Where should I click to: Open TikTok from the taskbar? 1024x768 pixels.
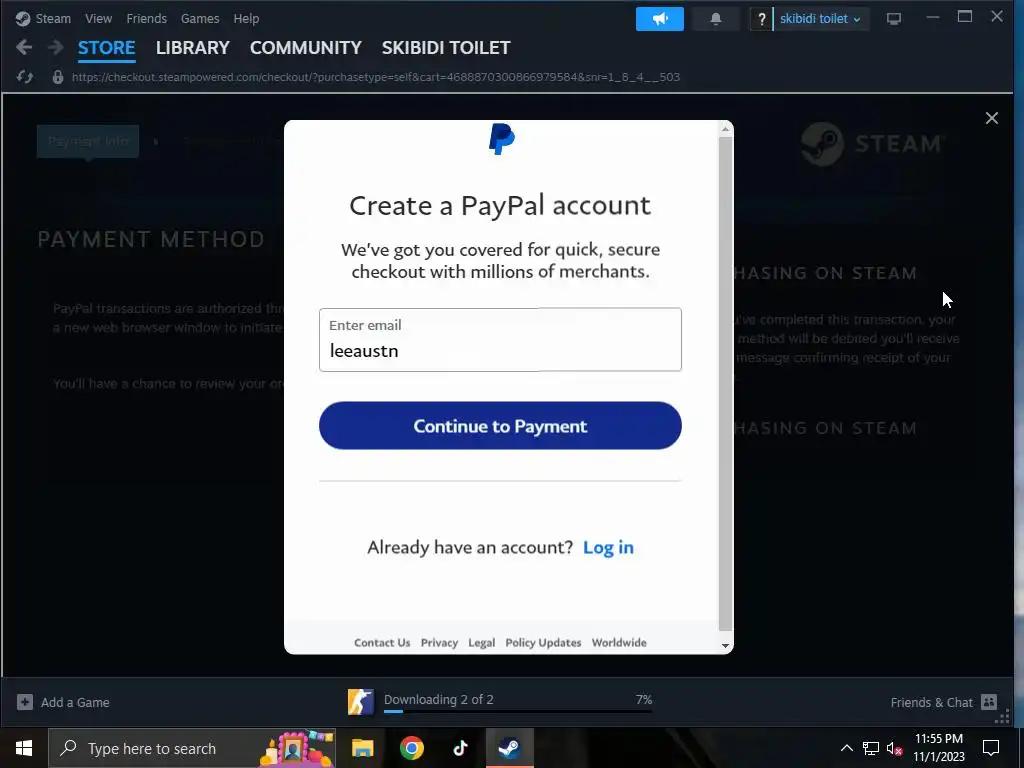[460, 748]
